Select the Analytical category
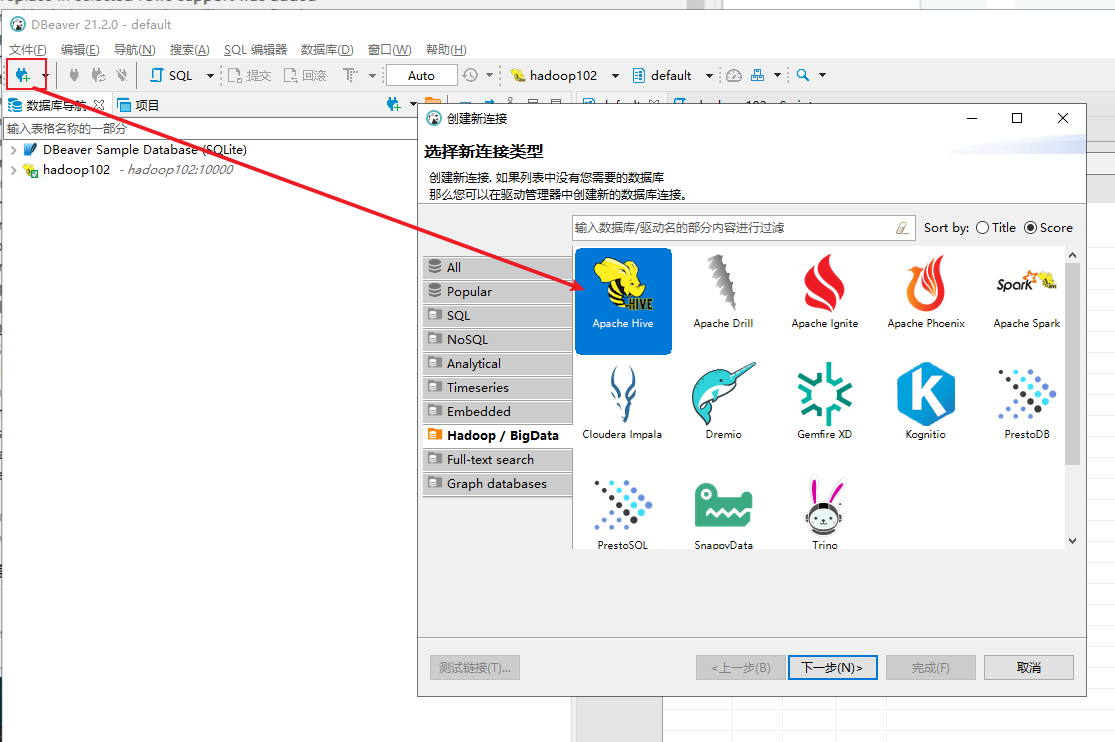 (x=497, y=364)
